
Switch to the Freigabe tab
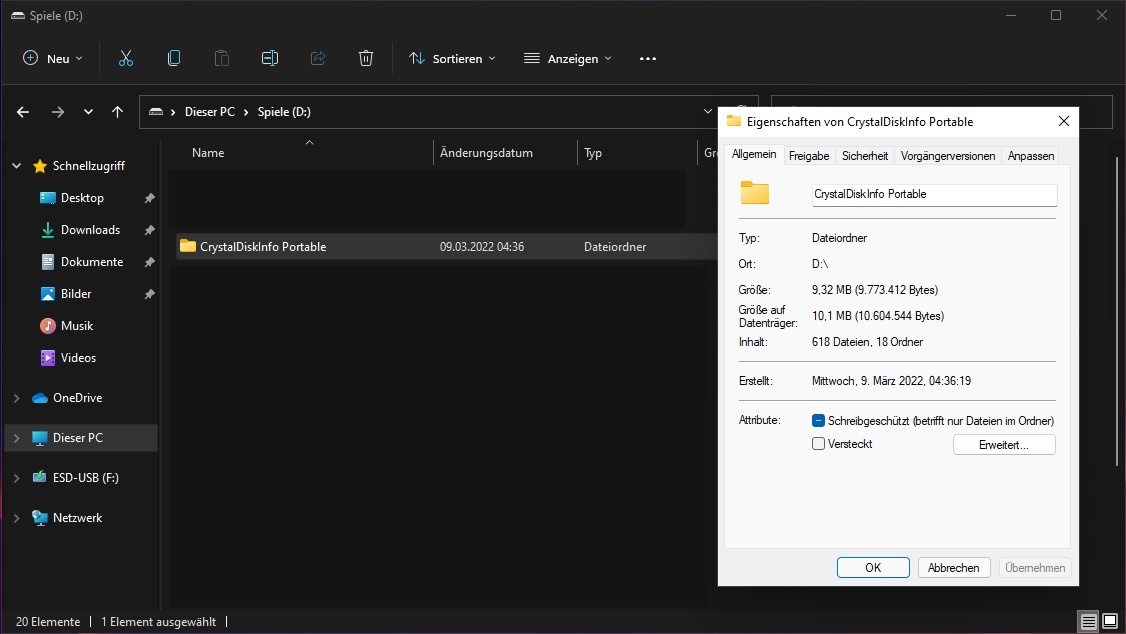click(809, 156)
